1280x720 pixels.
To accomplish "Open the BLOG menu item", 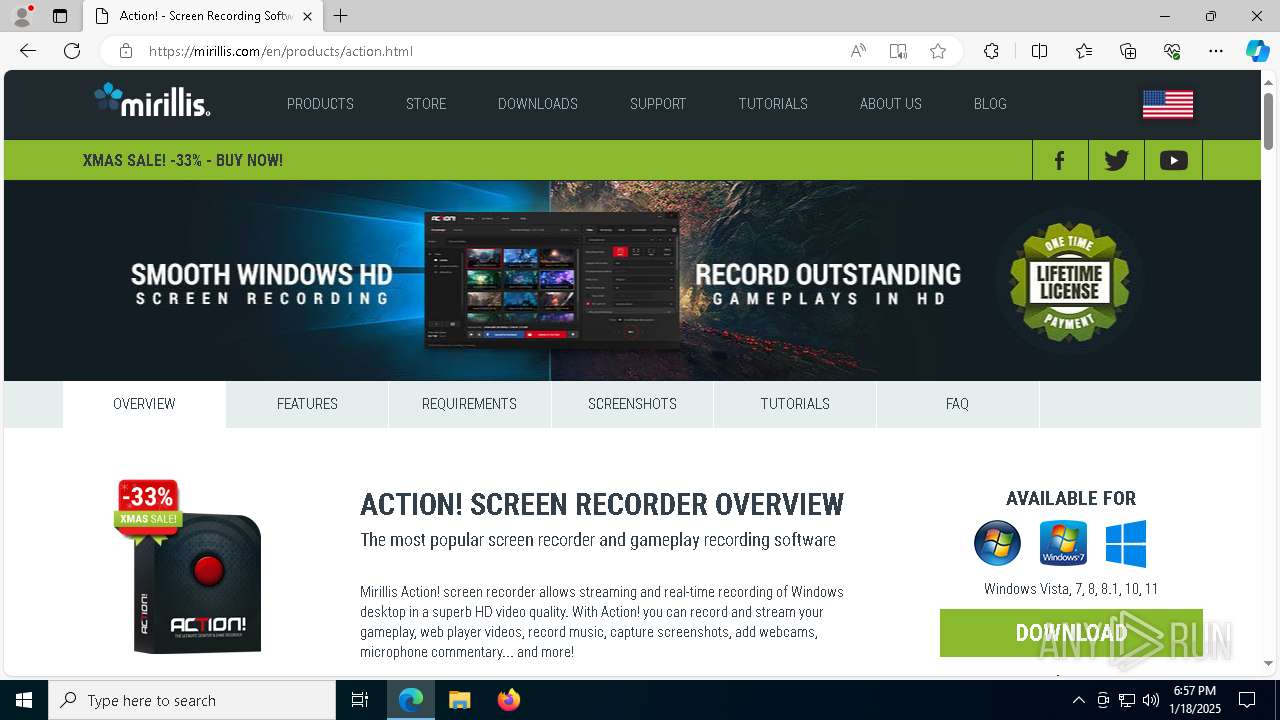I will [990, 104].
